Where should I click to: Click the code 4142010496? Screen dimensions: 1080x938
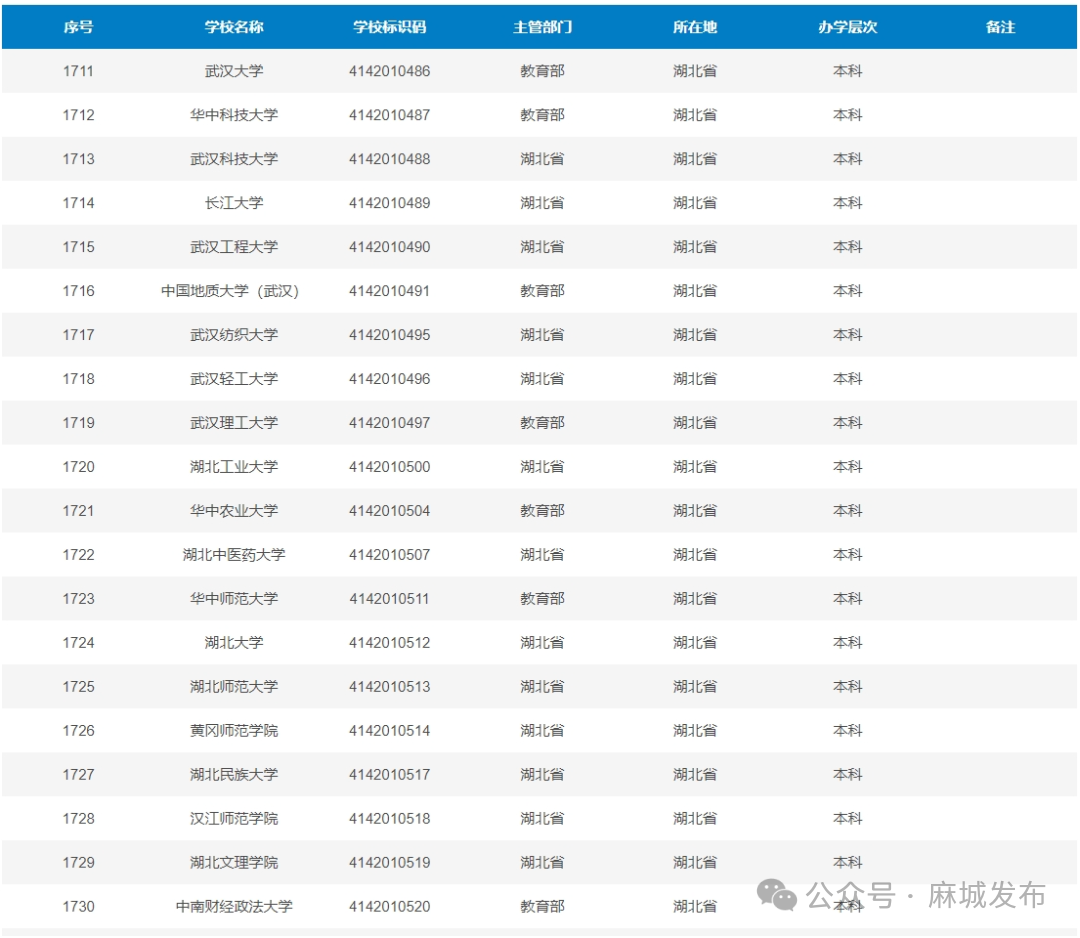390,379
